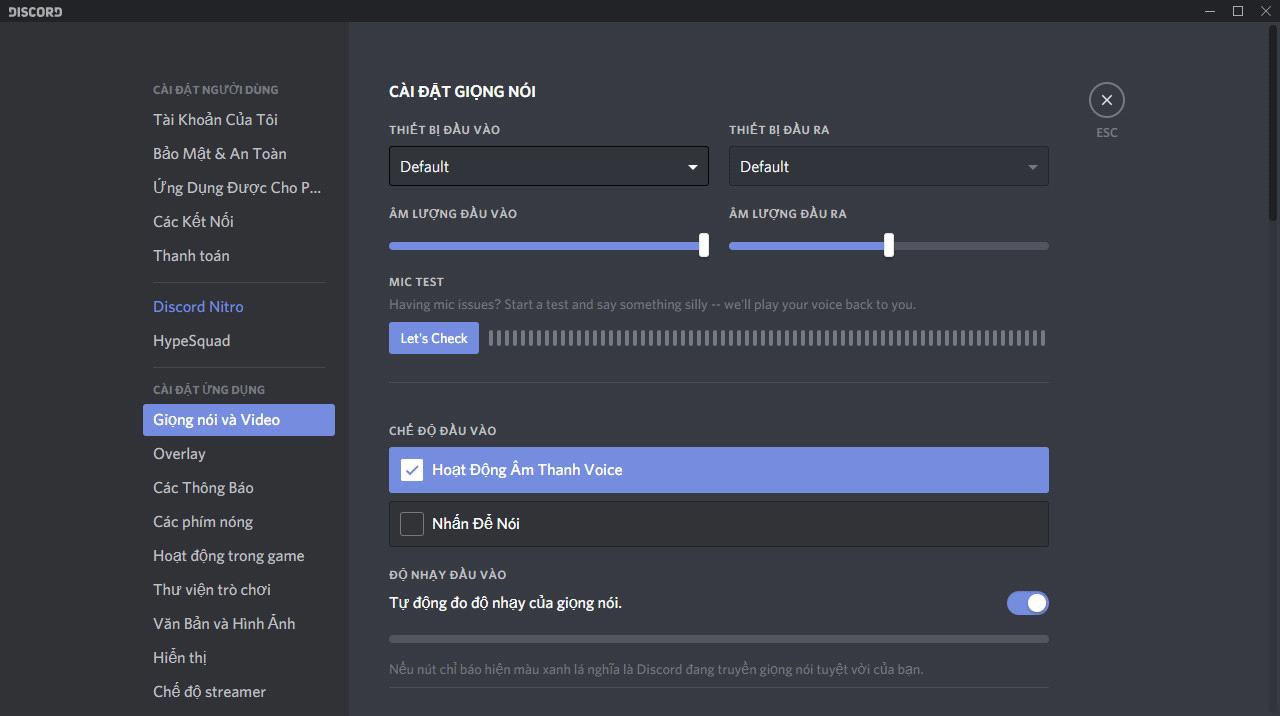1280x716 pixels.
Task: Click the input volume slider handle
Action: click(704, 245)
